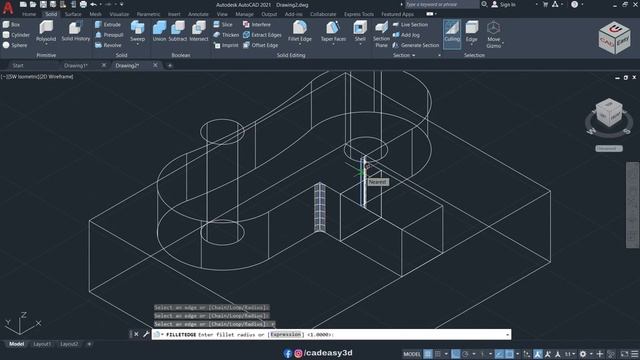Switch to the Drawing1 file tab

click(x=76, y=65)
